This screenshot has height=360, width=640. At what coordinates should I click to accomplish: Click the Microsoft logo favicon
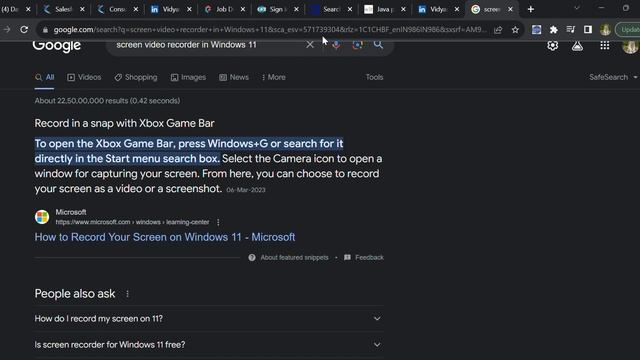click(x=42, y=217)
